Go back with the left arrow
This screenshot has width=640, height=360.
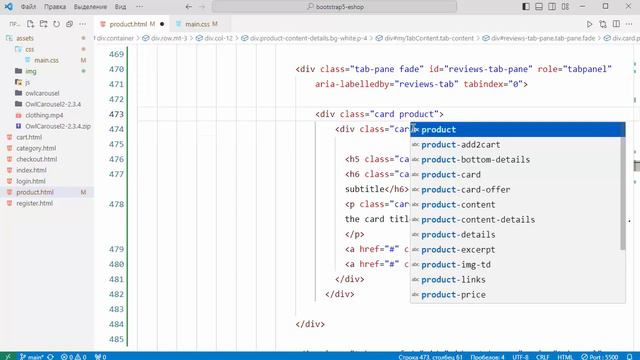click(189, 7)
